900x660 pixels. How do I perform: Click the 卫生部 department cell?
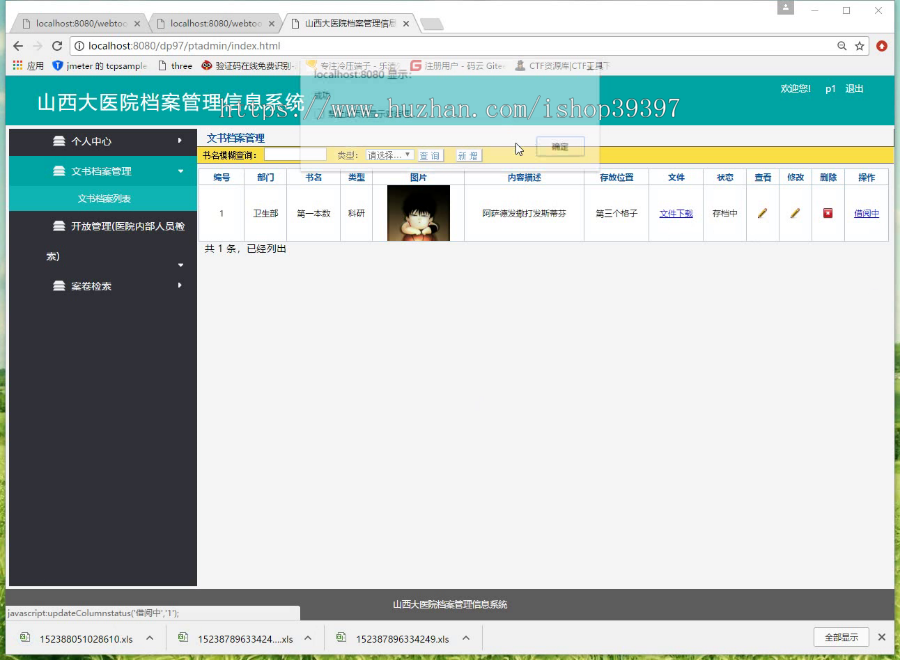coord(266,213)
